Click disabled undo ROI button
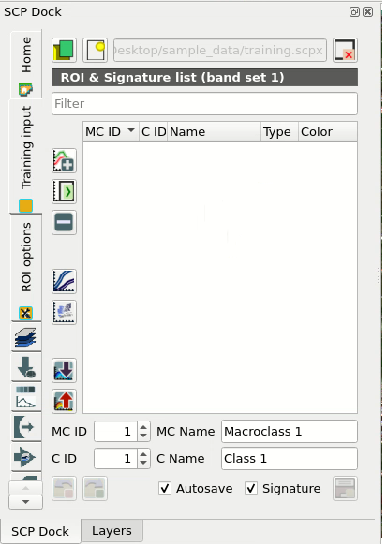Screen dimensions: 382x544 [64, 488]
